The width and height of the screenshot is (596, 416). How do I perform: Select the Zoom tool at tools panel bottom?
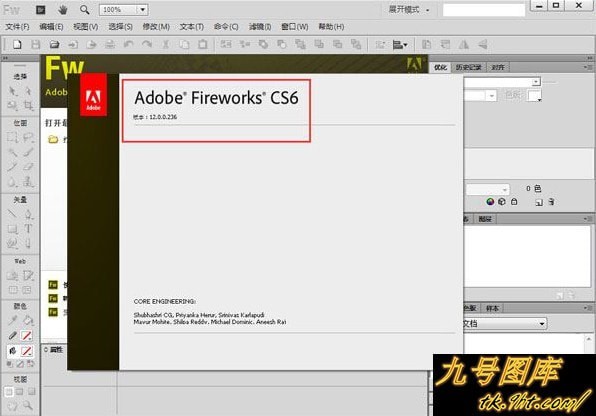point(28,405)
